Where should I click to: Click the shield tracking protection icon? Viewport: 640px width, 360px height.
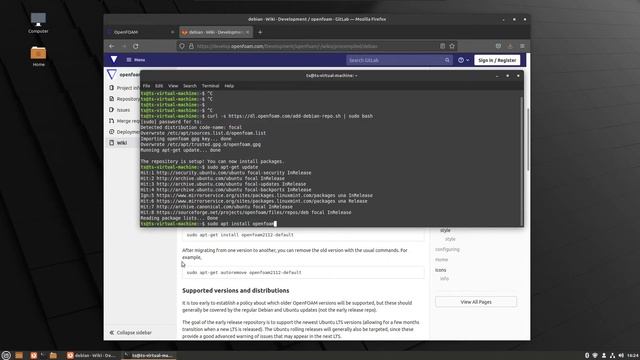tap(182, 46)
